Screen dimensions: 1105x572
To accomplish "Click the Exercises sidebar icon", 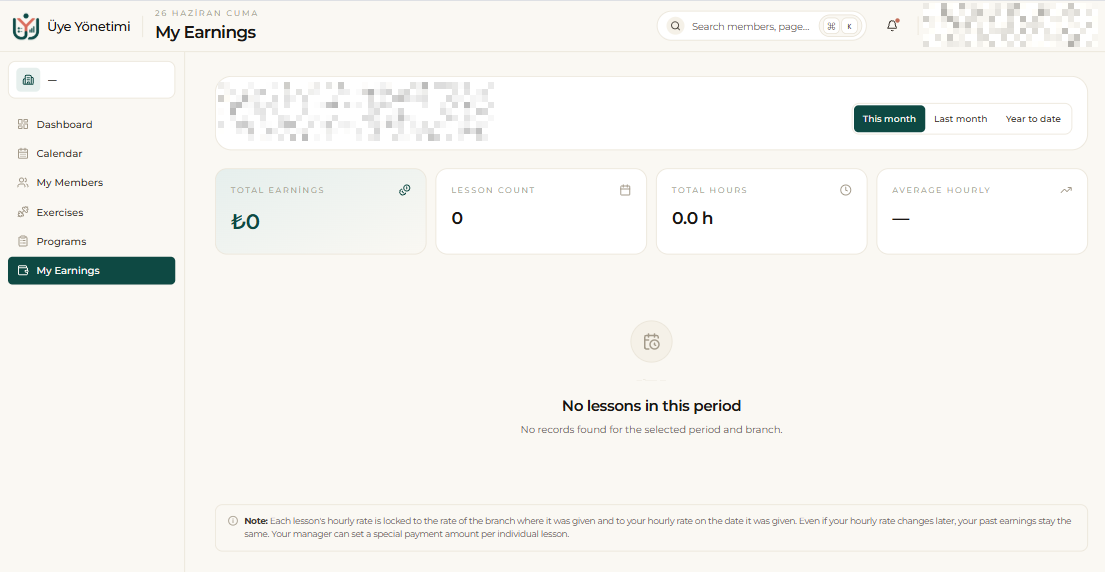I will [23, 212].
